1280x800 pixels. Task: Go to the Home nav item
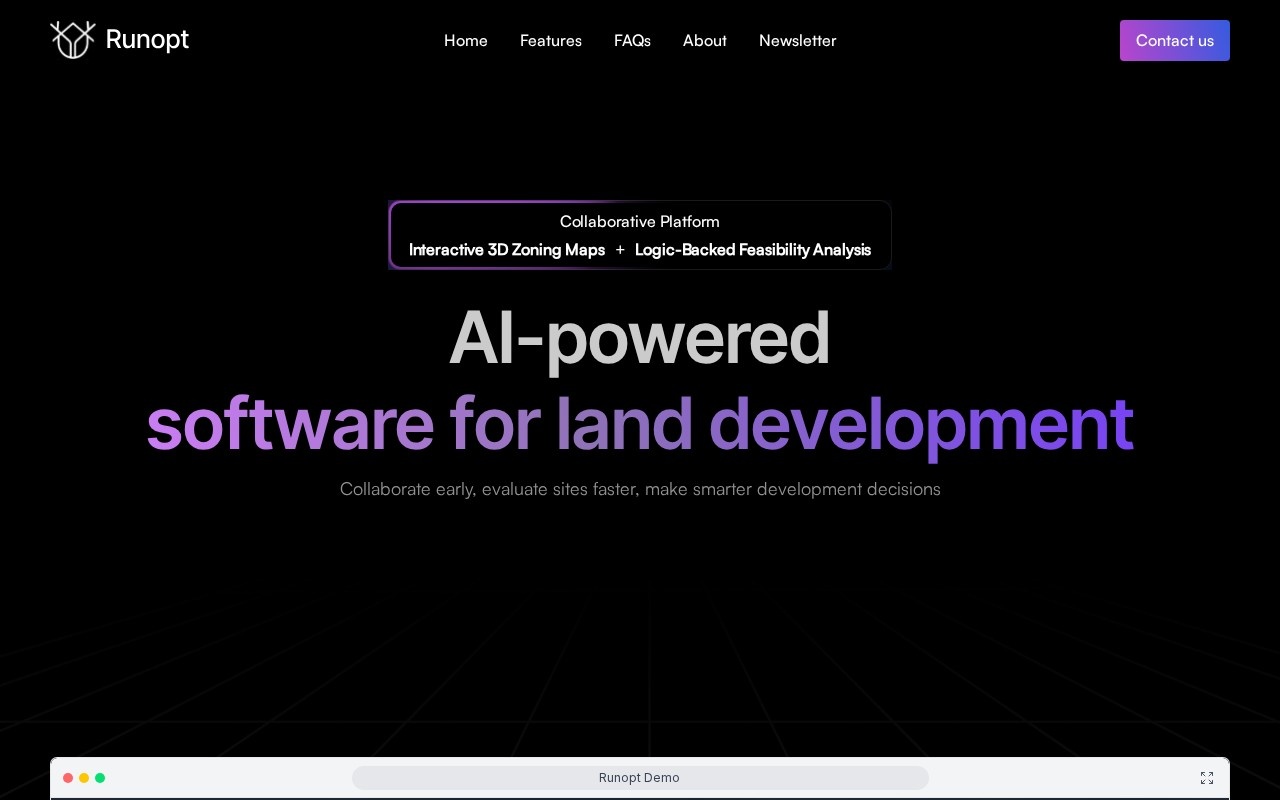[466, 41]
